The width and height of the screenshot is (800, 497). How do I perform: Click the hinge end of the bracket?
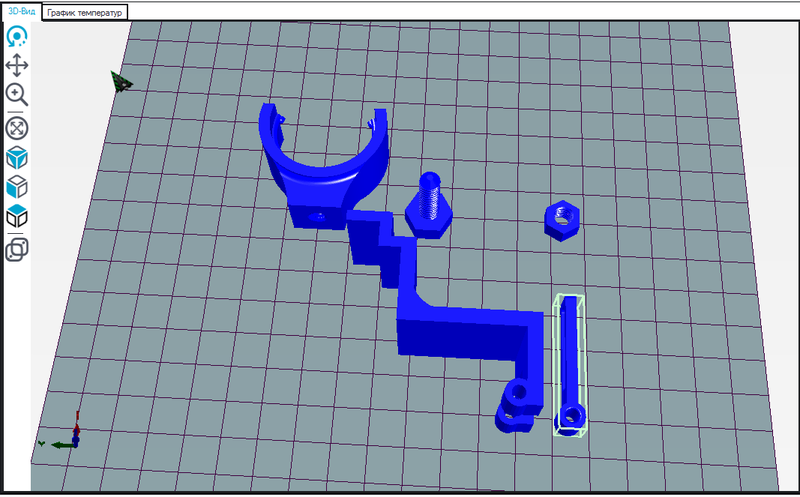click(518, 405)
